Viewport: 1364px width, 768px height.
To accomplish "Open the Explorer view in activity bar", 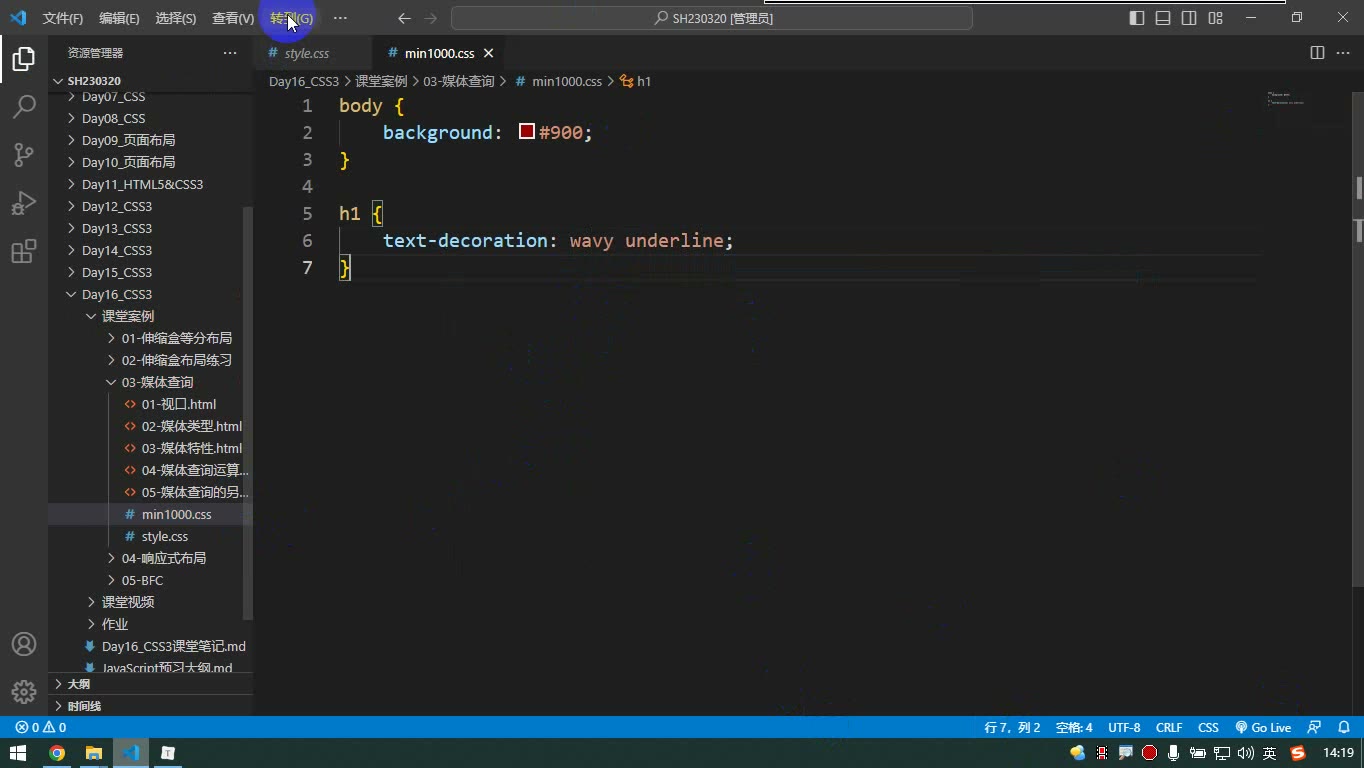I will pyautogui.click(x=24, y=59).
